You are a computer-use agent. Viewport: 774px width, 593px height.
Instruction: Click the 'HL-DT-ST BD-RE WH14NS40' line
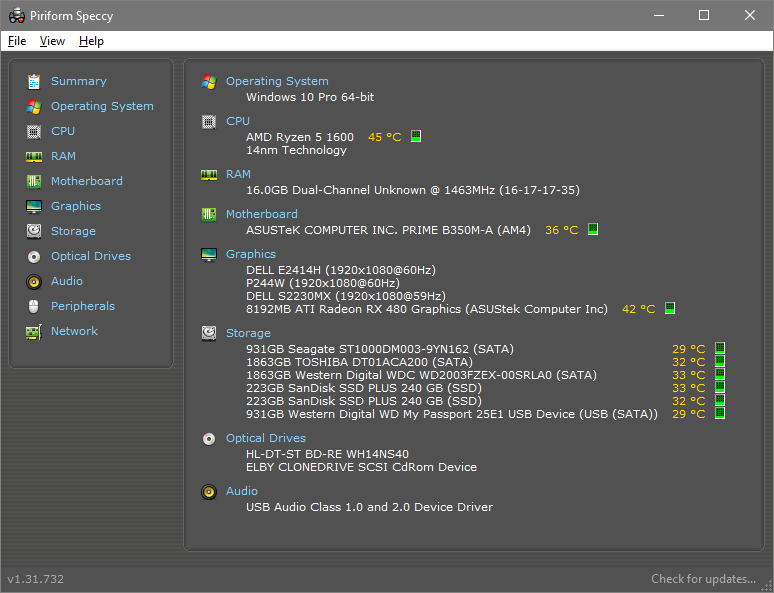(x=327, y=454)
